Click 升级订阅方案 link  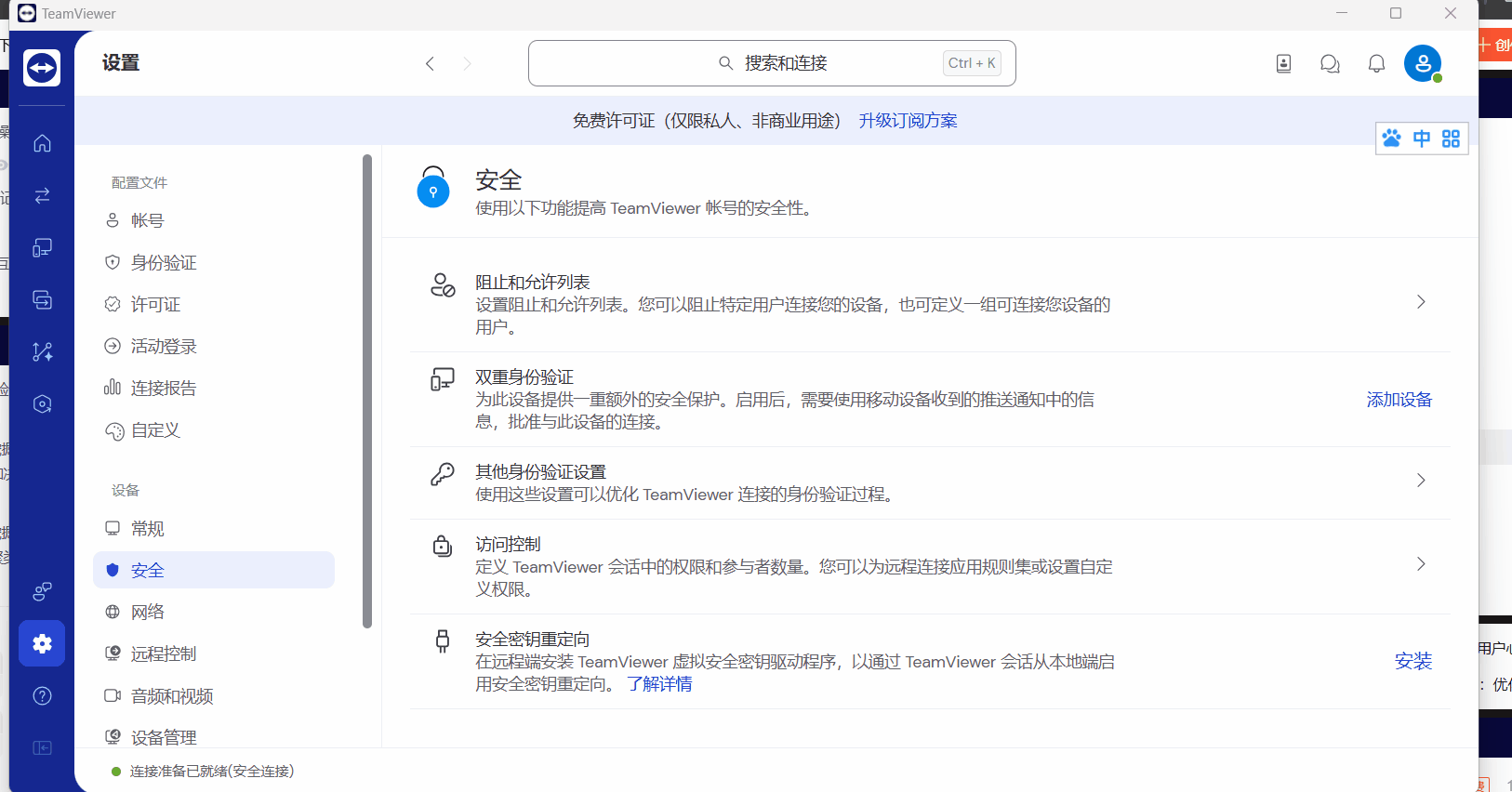click(908, 121)
